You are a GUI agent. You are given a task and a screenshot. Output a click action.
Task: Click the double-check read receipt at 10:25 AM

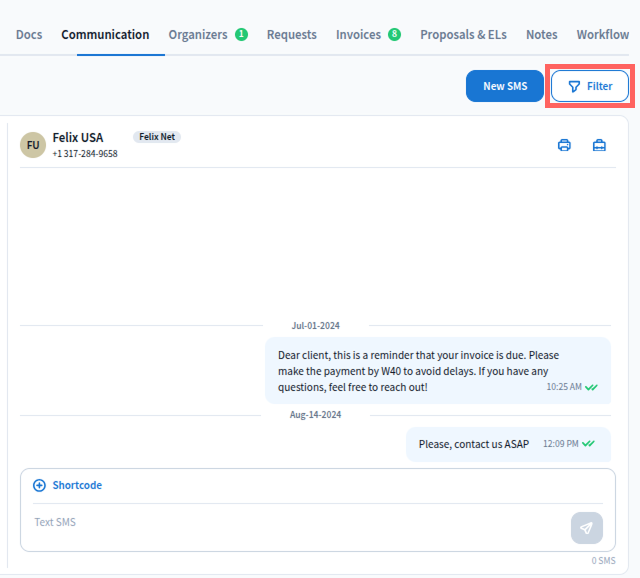592,387
